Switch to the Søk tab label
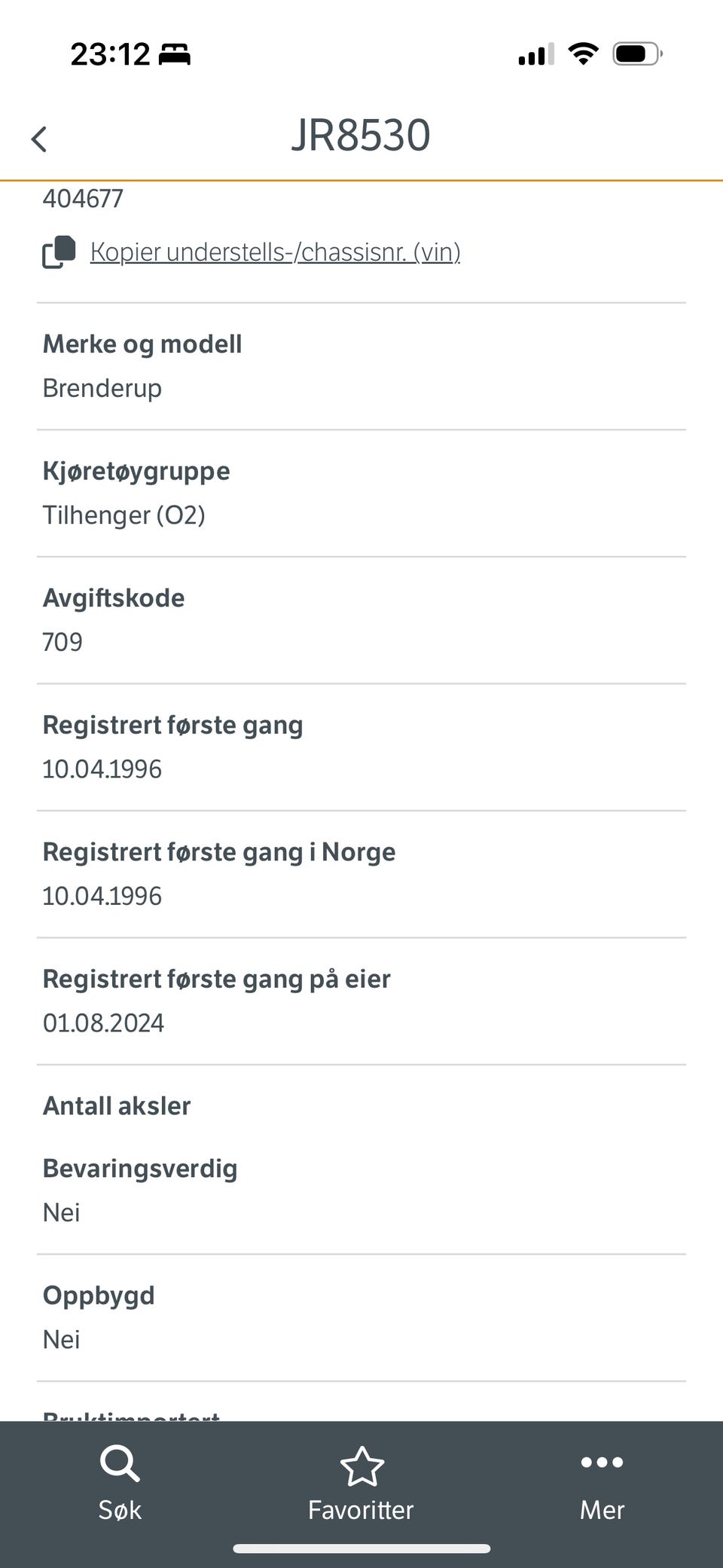The width and height of the screenshot is (723, 1568). point(120,1510)
